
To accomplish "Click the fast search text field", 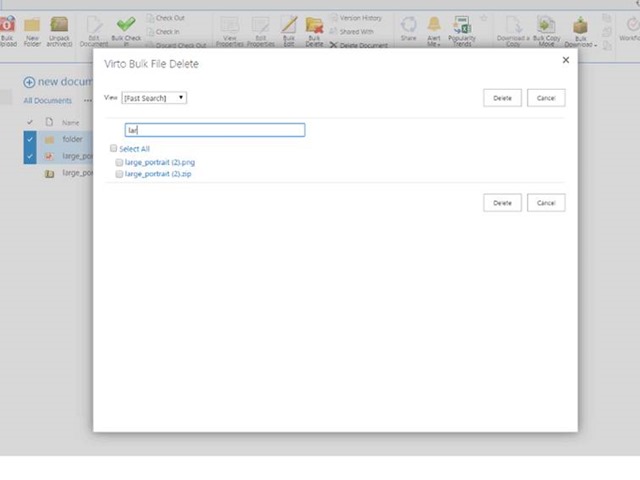I will (214, 130).
